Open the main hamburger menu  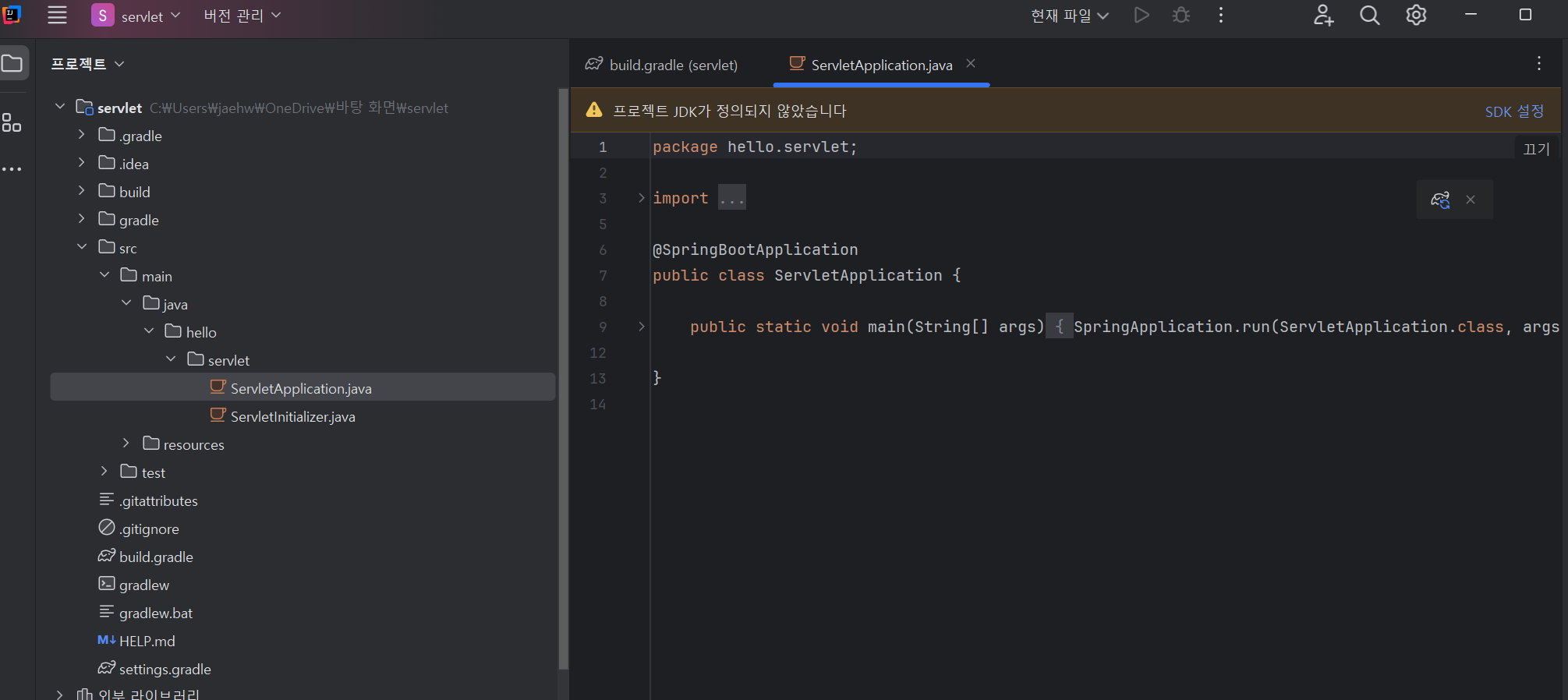tap(57, 15)
